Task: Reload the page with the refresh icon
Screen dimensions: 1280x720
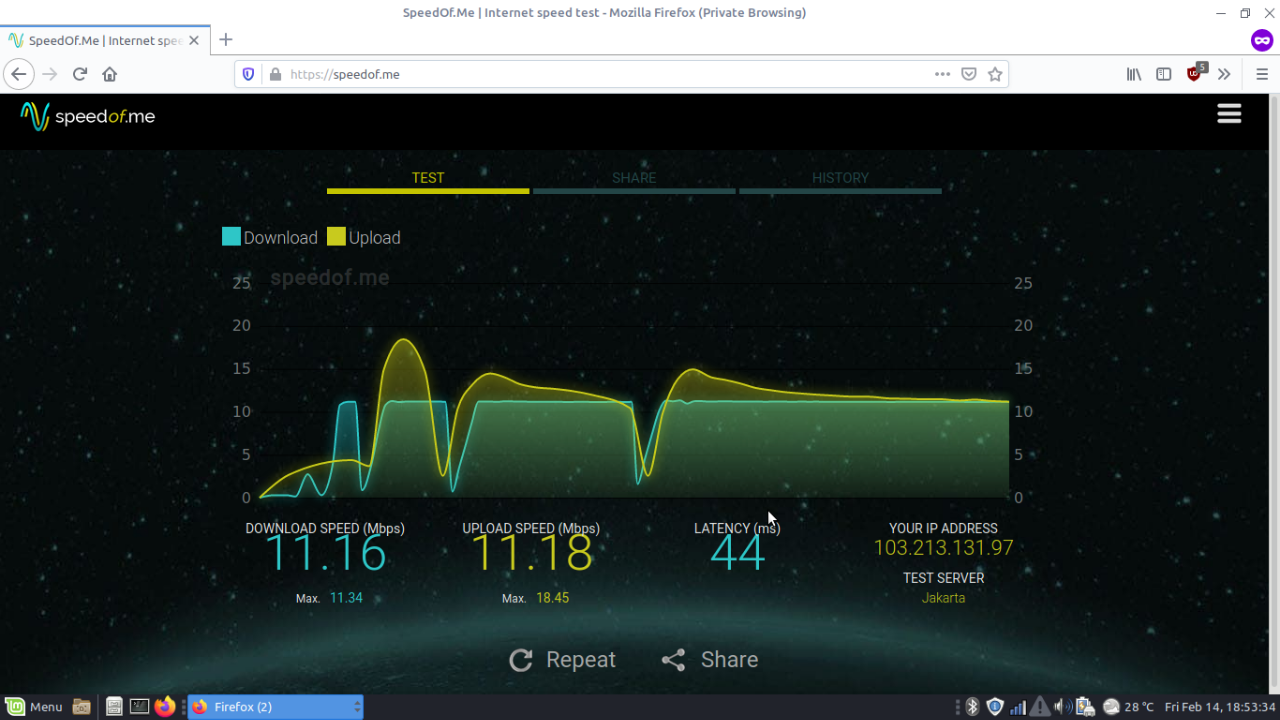Action: [80, 74]
